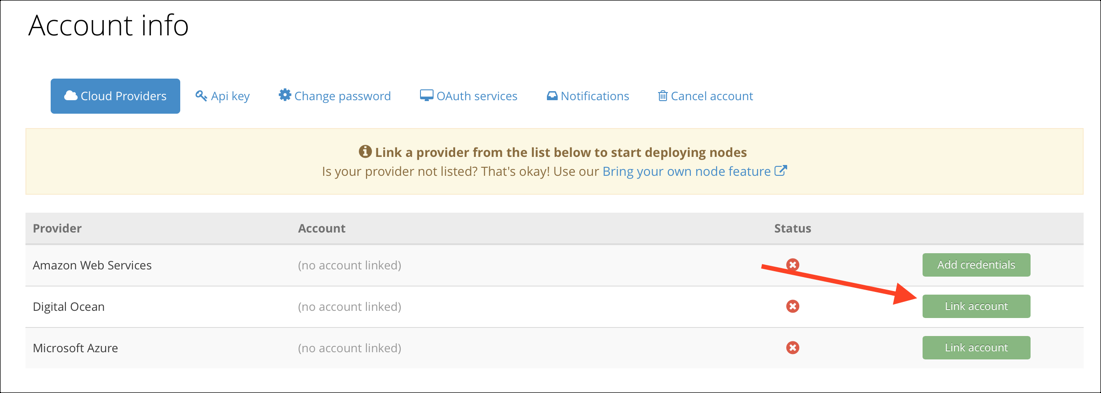Select the Digital Ocean provider name

pyautogui.click(x=69, y=307)
